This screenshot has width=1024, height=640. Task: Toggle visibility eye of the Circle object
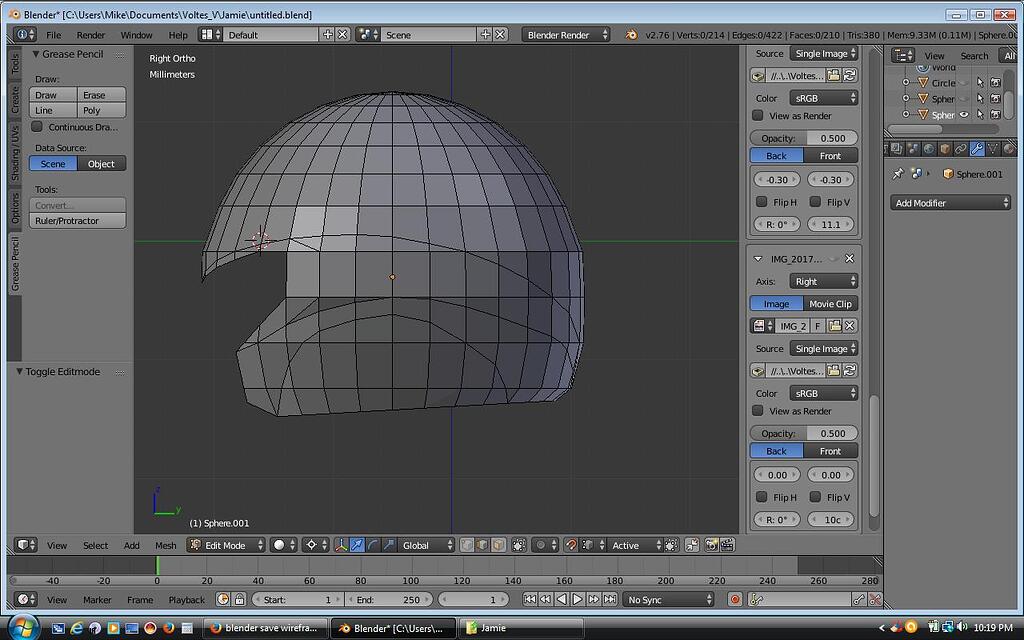(x=964, y=83)
